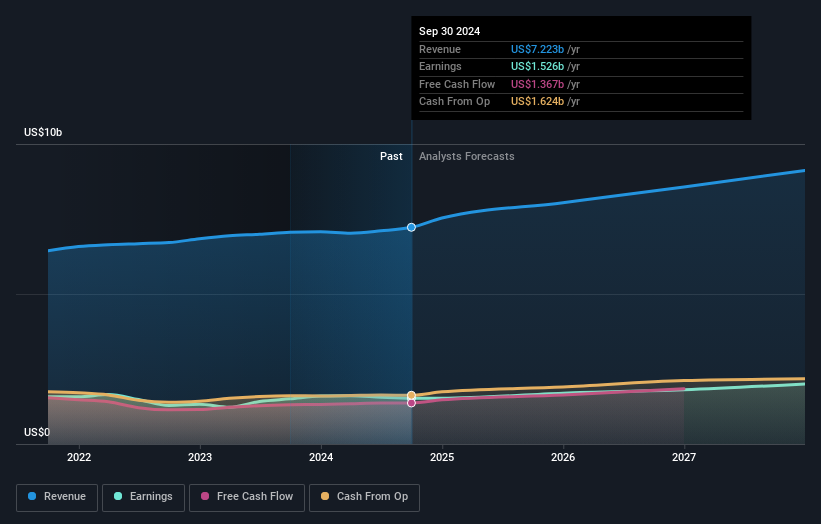This screenshot has width=821, height=524.
Task: Click the Free Cash Flow label in tooltip
Action: click(457, 84)
